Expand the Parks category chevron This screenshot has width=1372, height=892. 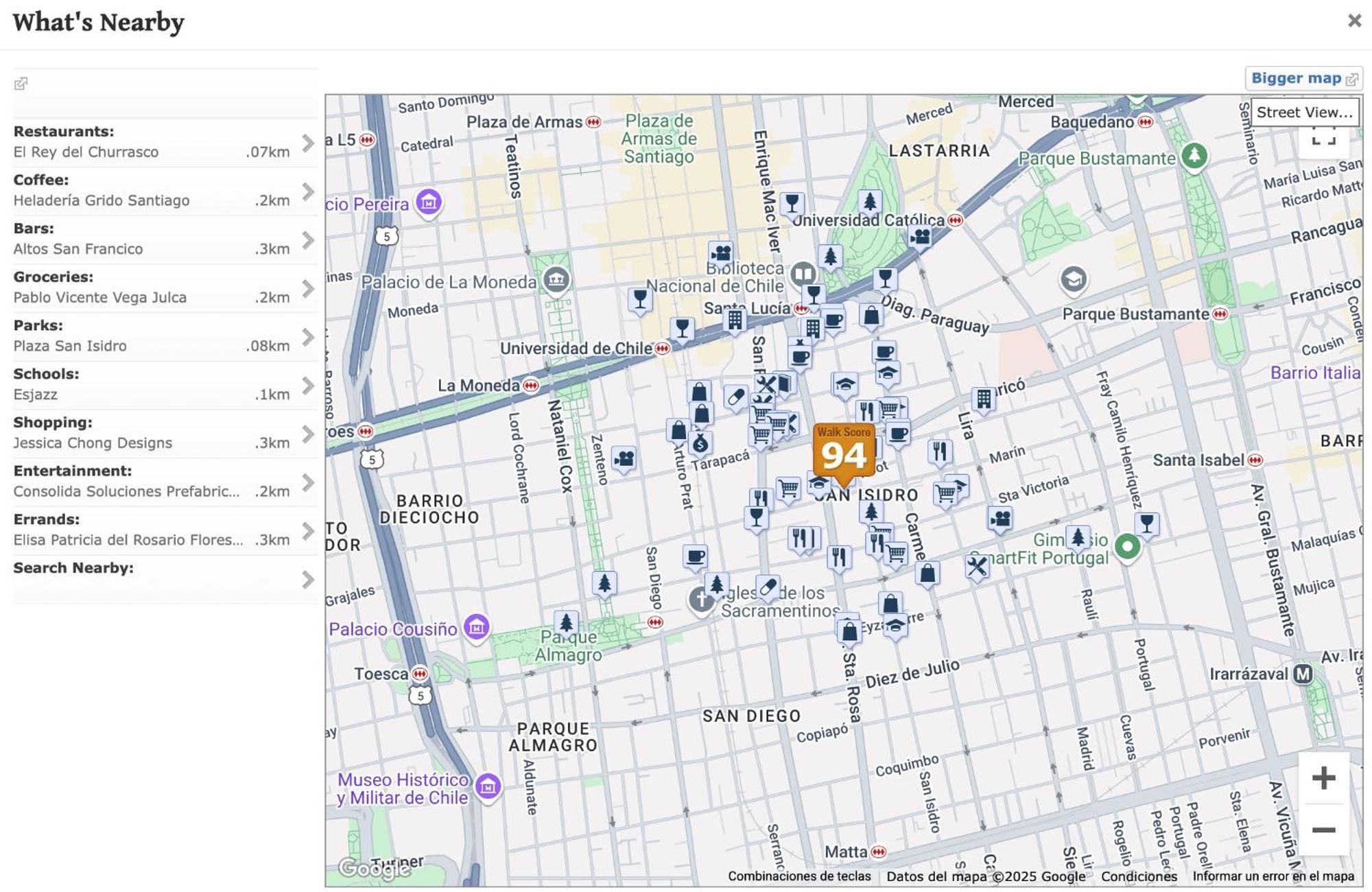(x=308, y=337)
